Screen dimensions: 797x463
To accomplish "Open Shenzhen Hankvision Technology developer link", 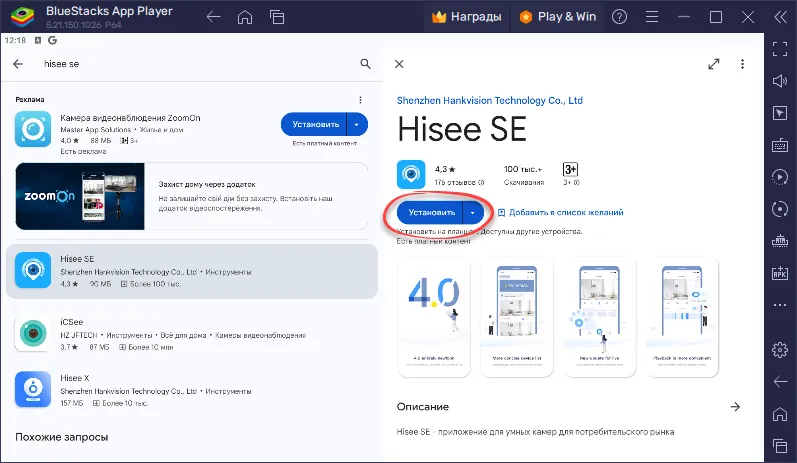I will pyautogui.click(x=489, y=101).
